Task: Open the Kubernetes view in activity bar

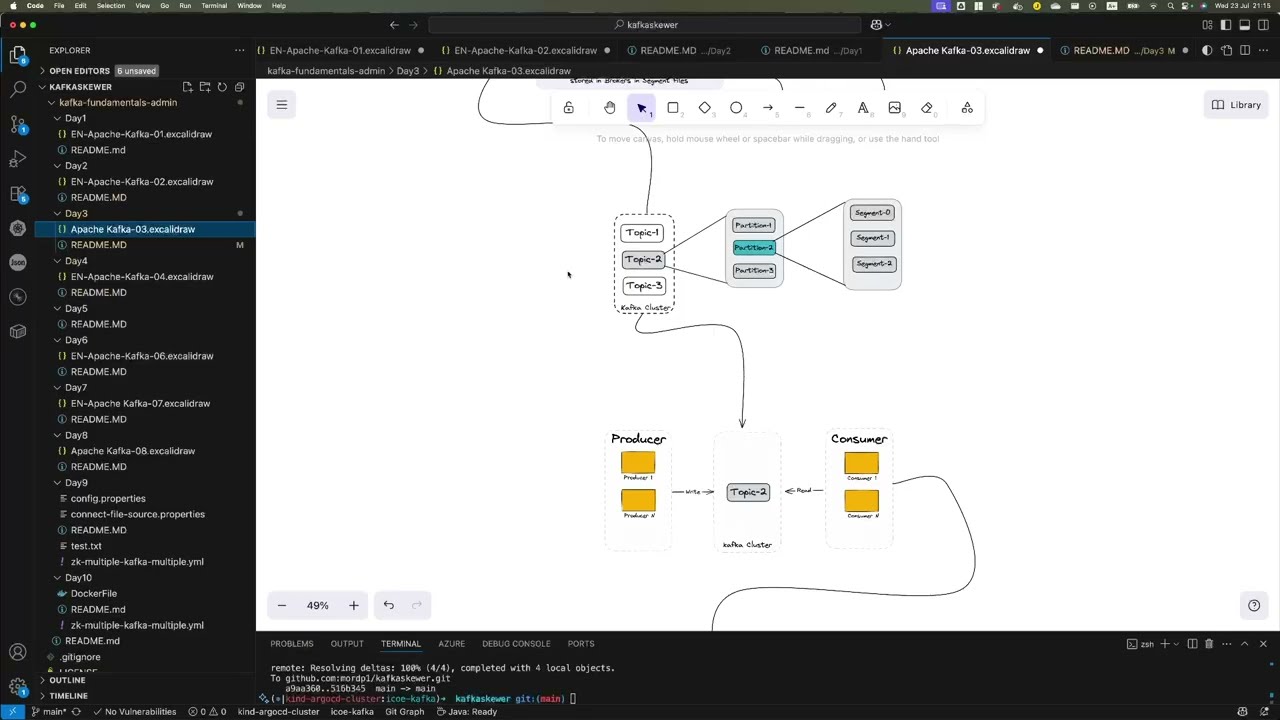Action: coord(18,228)
